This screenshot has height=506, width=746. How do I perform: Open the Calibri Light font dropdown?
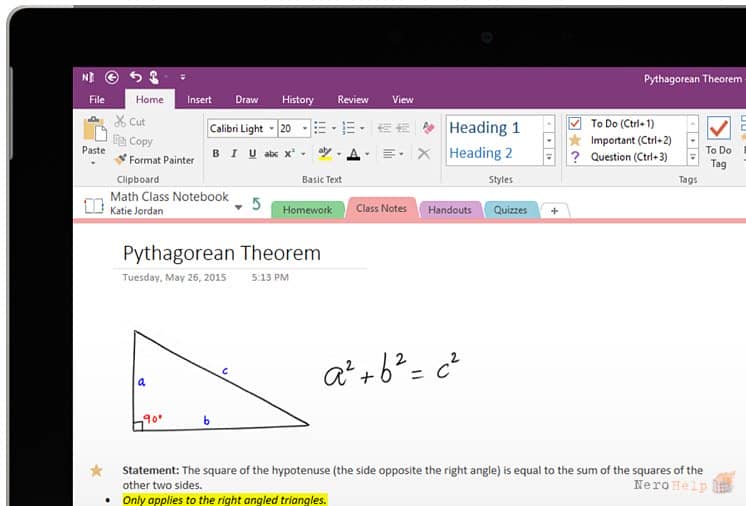pyautogui.click(x=271, y=128)
